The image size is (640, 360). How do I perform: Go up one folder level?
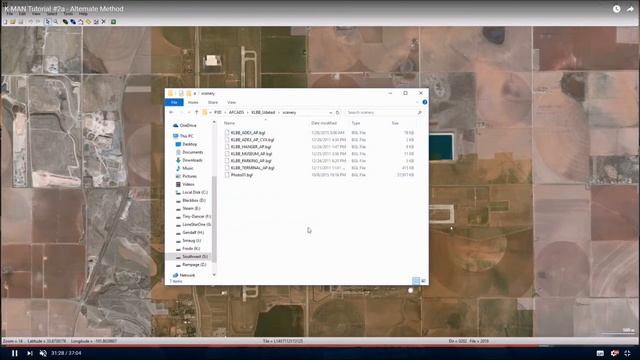[196, 112]
